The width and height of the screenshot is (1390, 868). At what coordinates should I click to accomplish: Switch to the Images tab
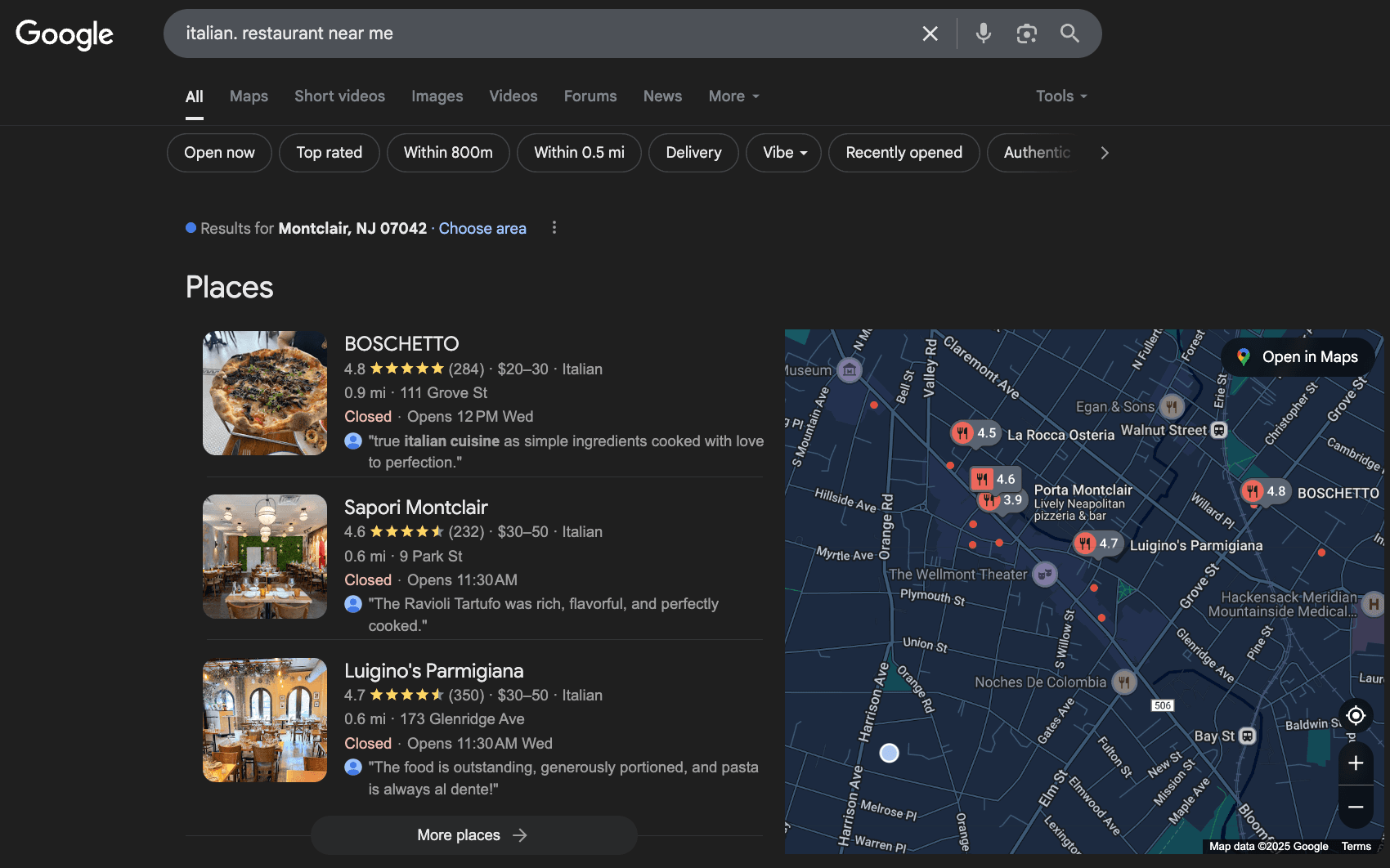coord(437,96)
